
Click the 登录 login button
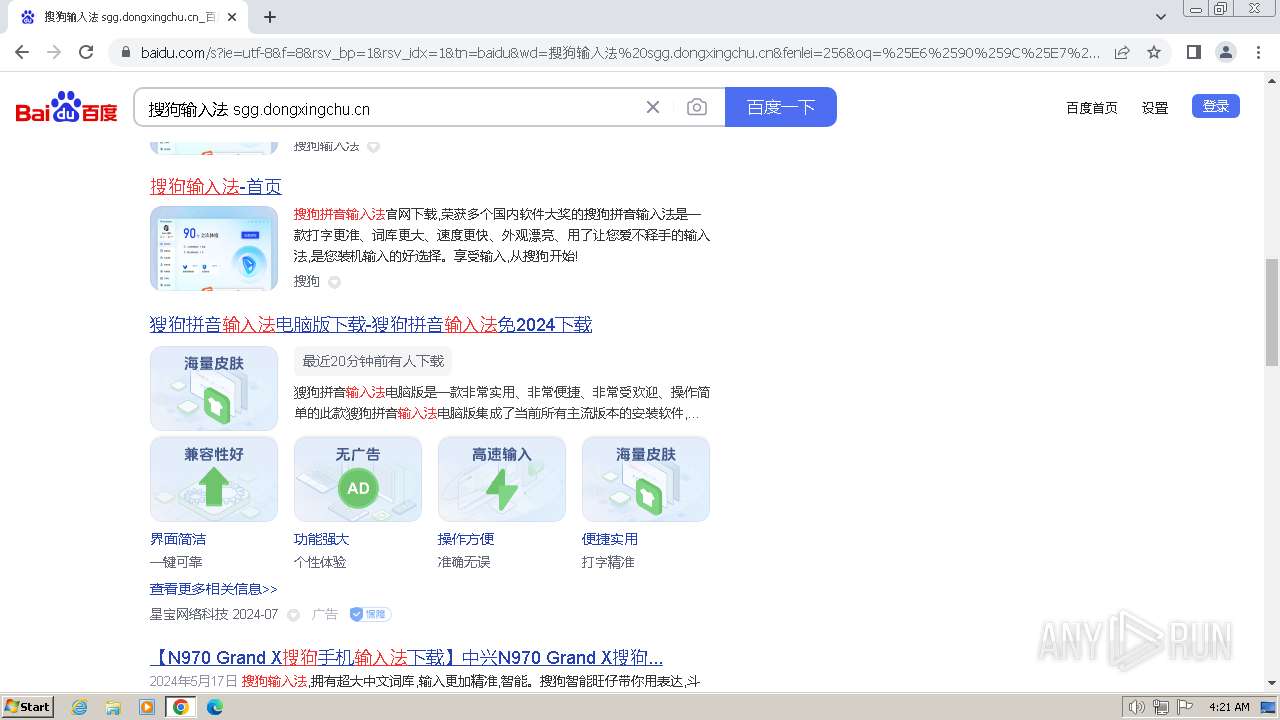click(x=1216, y=106)
